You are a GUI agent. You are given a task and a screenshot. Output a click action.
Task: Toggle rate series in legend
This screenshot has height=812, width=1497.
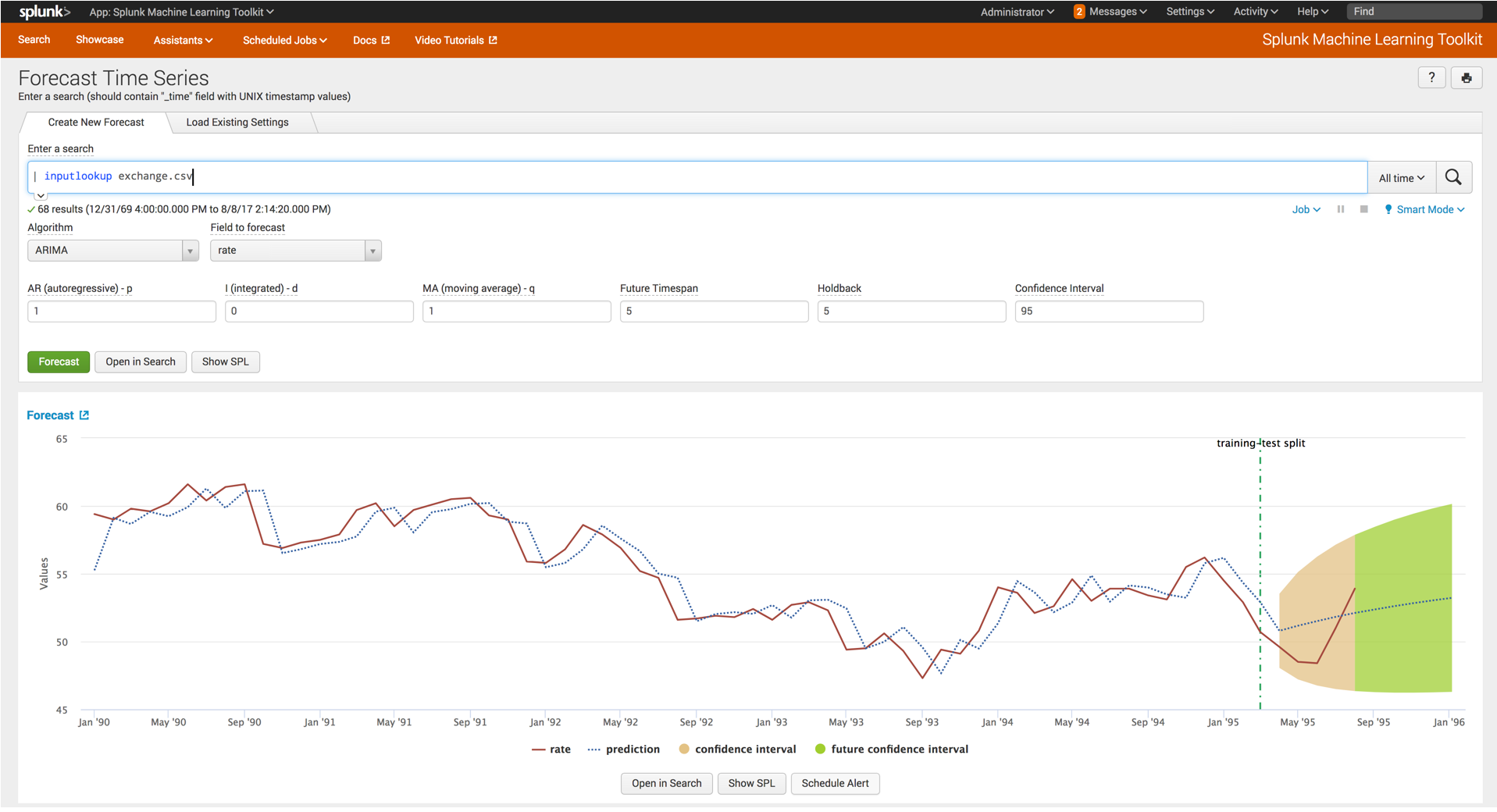(x=551, y=749)
